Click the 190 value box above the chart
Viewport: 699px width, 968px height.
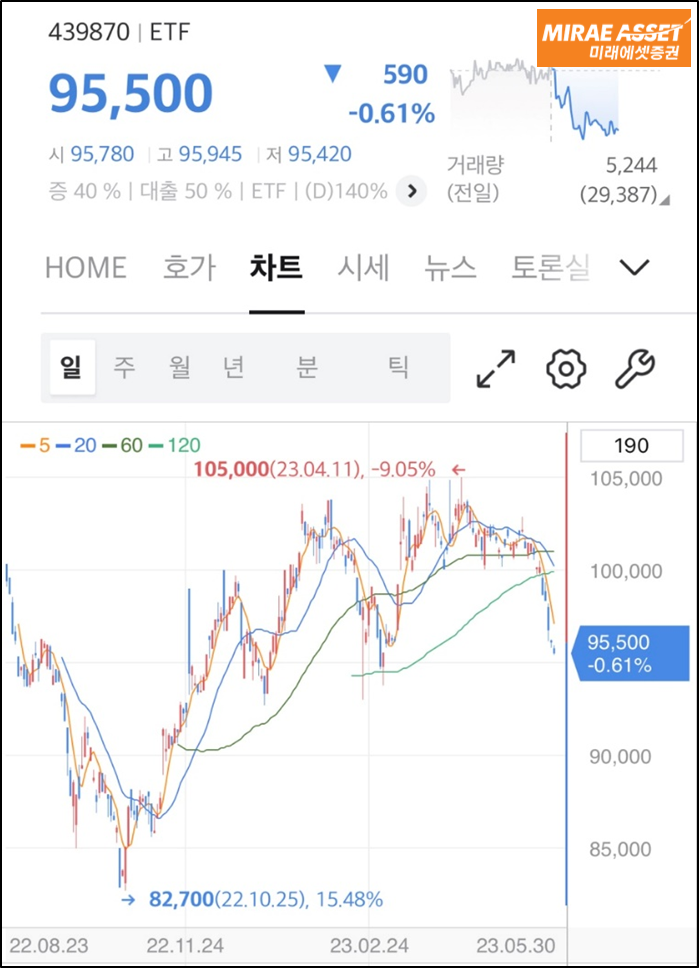631,445
